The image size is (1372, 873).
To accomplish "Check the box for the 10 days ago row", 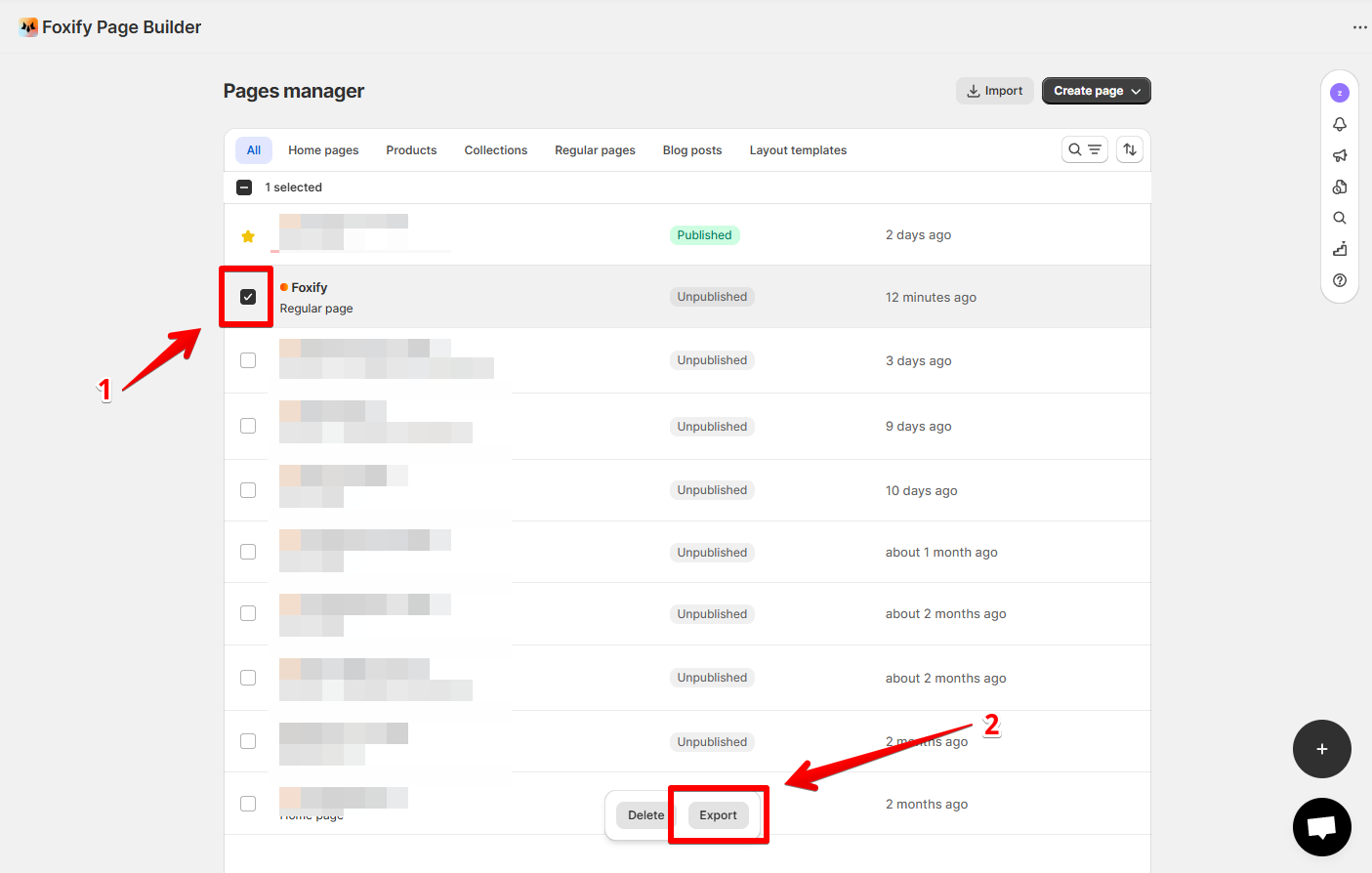I will (248, 490).
